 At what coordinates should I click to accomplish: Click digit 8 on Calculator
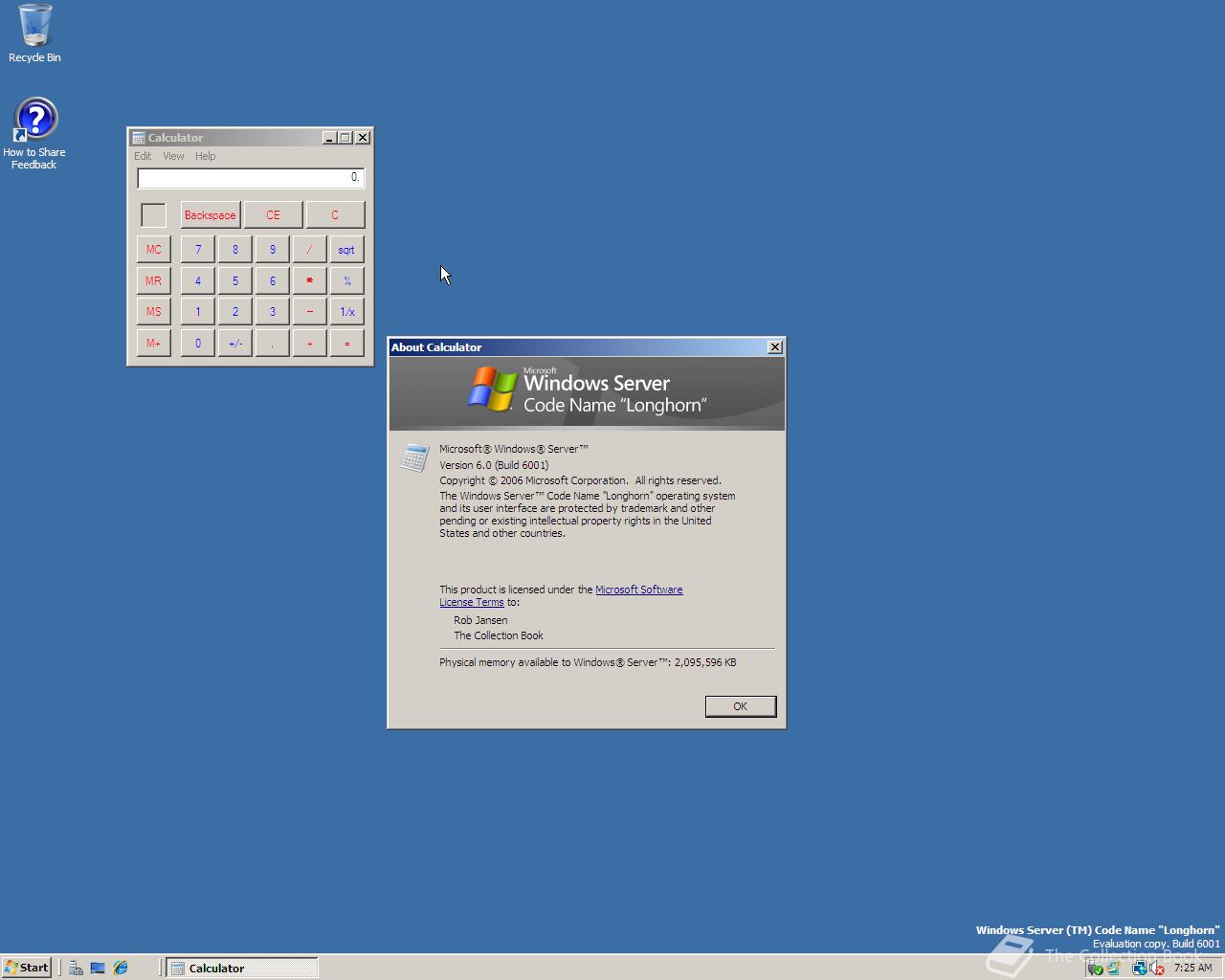point(235,250)
